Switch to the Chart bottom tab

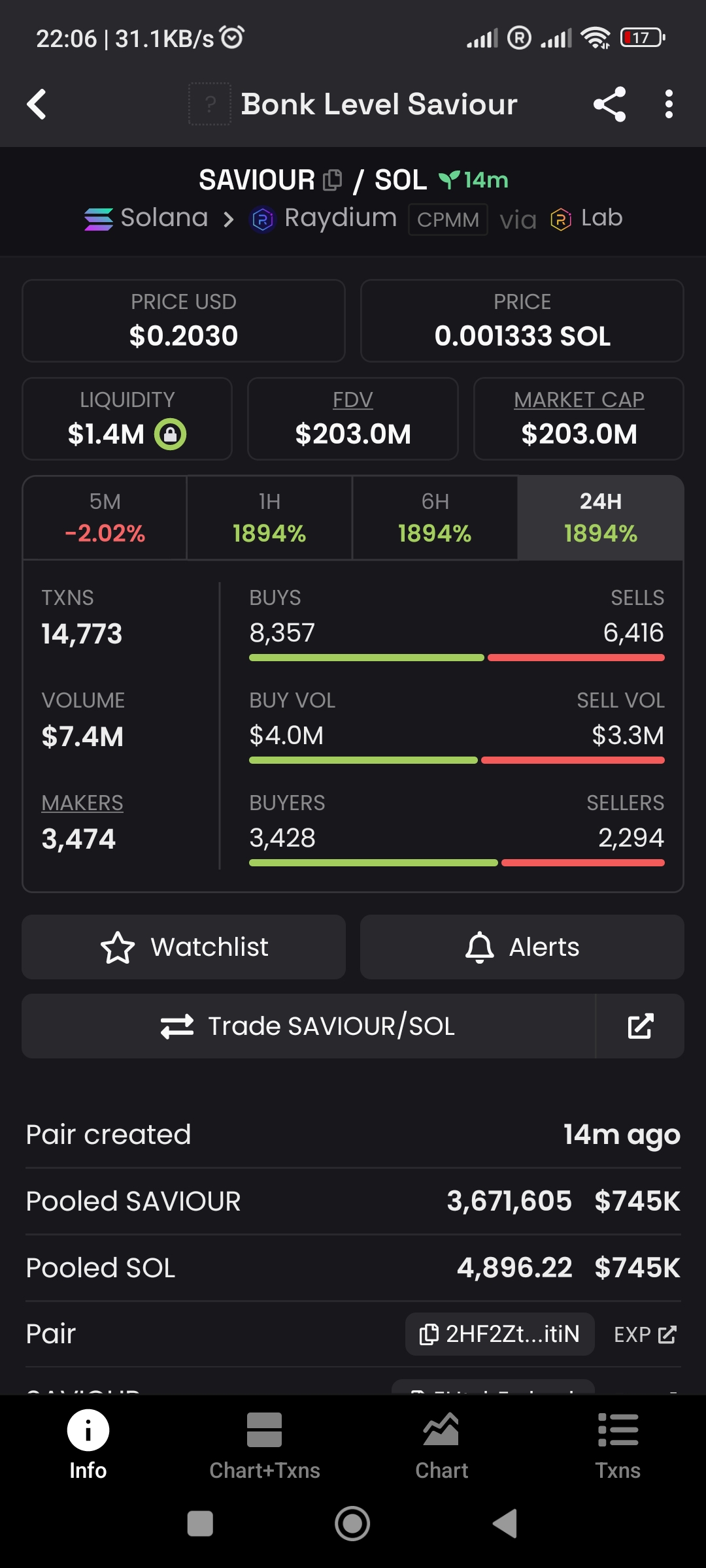point(441,1446)
